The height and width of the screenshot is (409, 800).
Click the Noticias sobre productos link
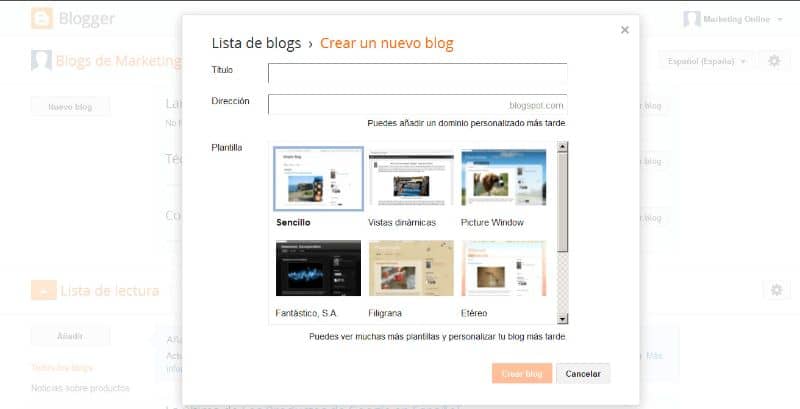click(80, 388)
